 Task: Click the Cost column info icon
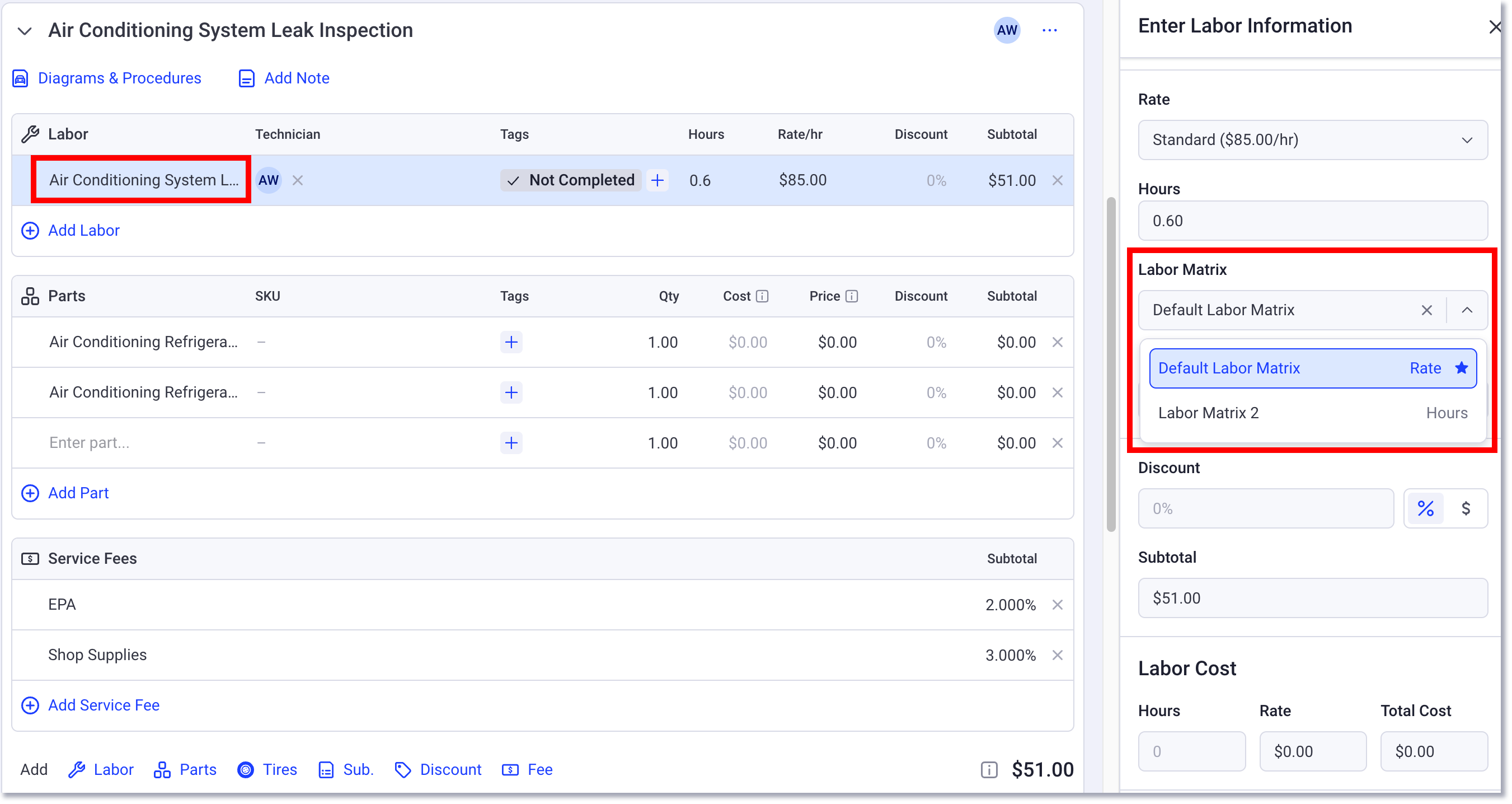pos(762,296)
